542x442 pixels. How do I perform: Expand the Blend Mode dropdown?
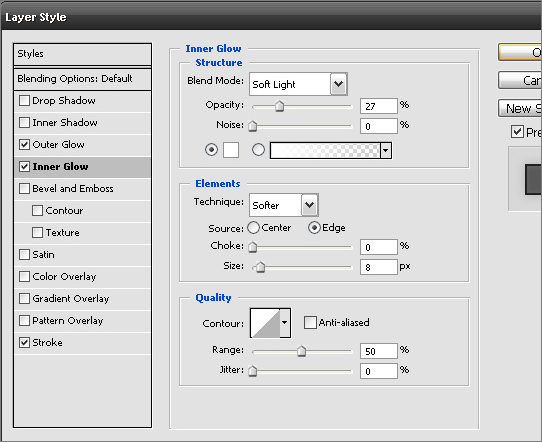click(x=338, y=84)
